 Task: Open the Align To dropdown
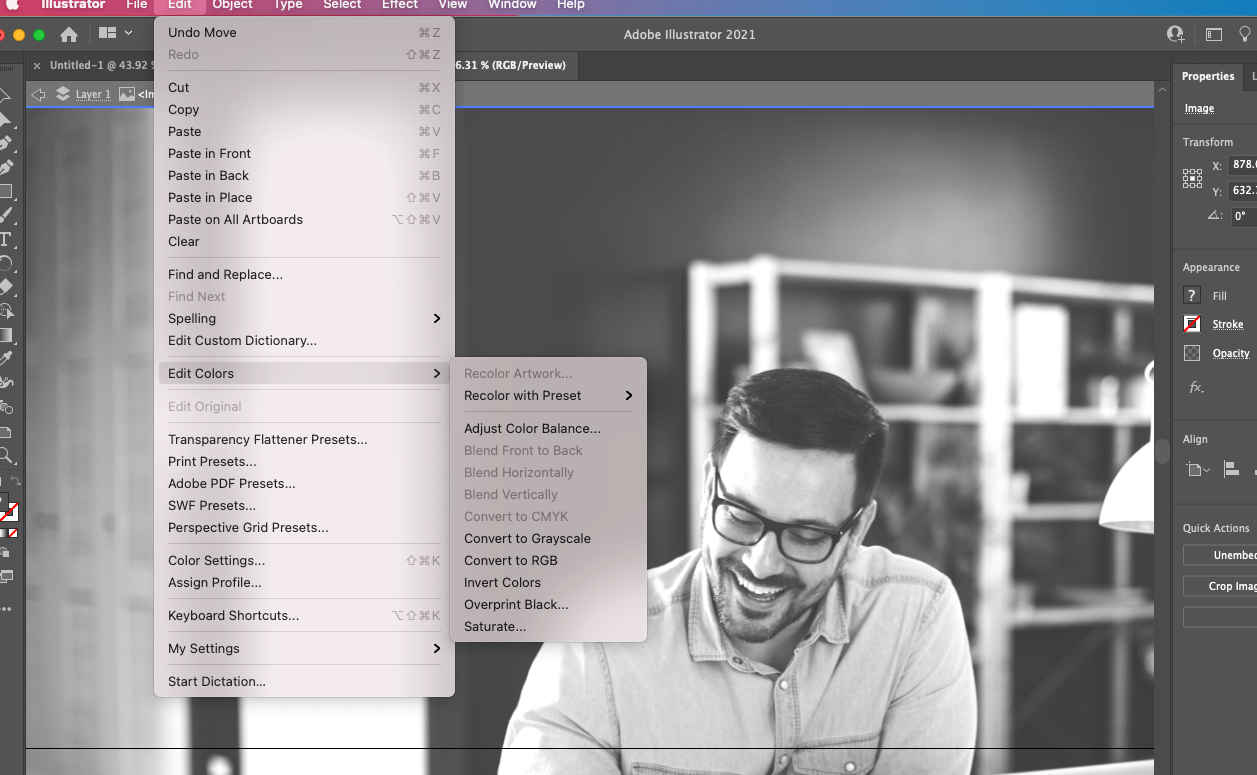tap(1197, 469)
